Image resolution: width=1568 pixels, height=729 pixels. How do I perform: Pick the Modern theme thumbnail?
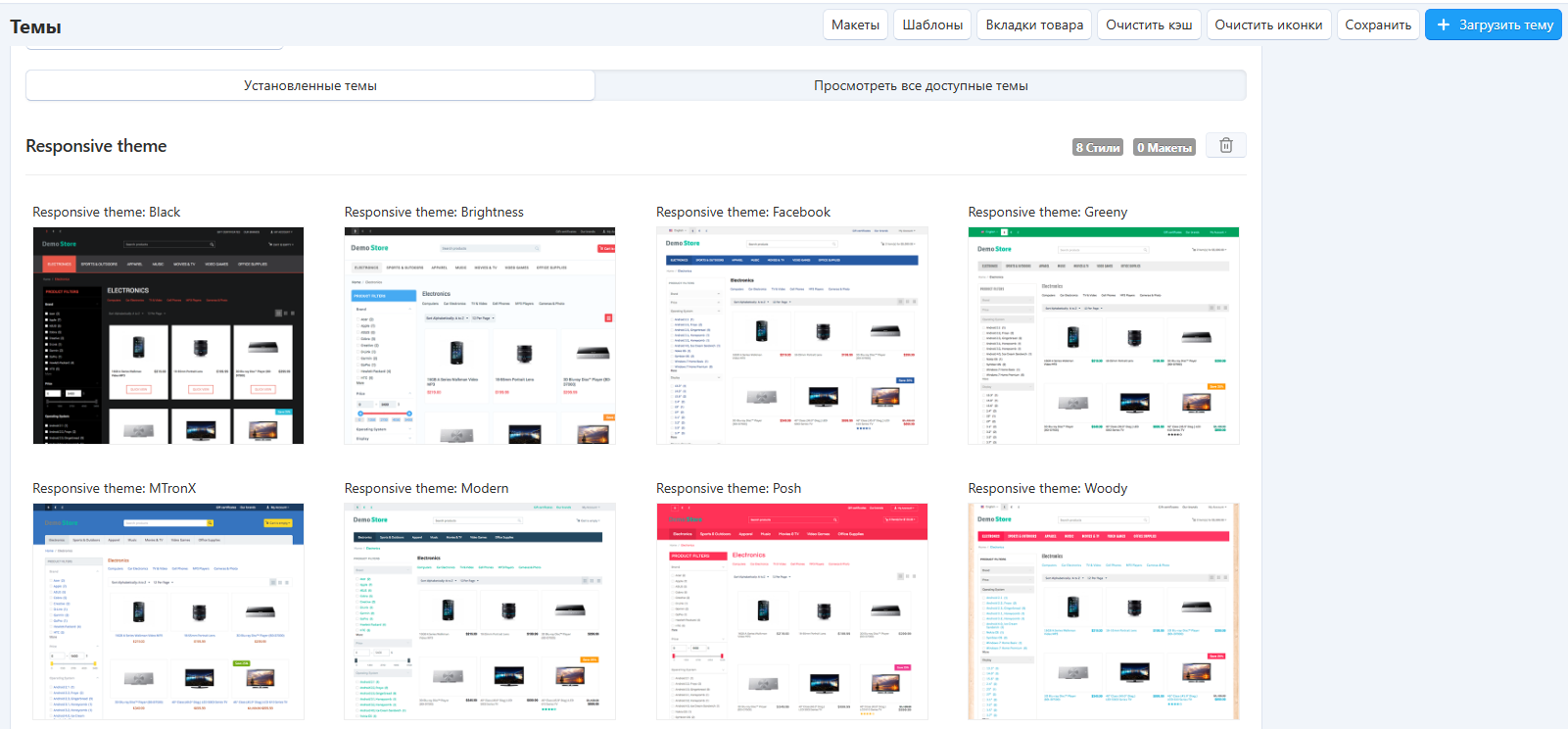pyautogui.click(x=480, y=612)
